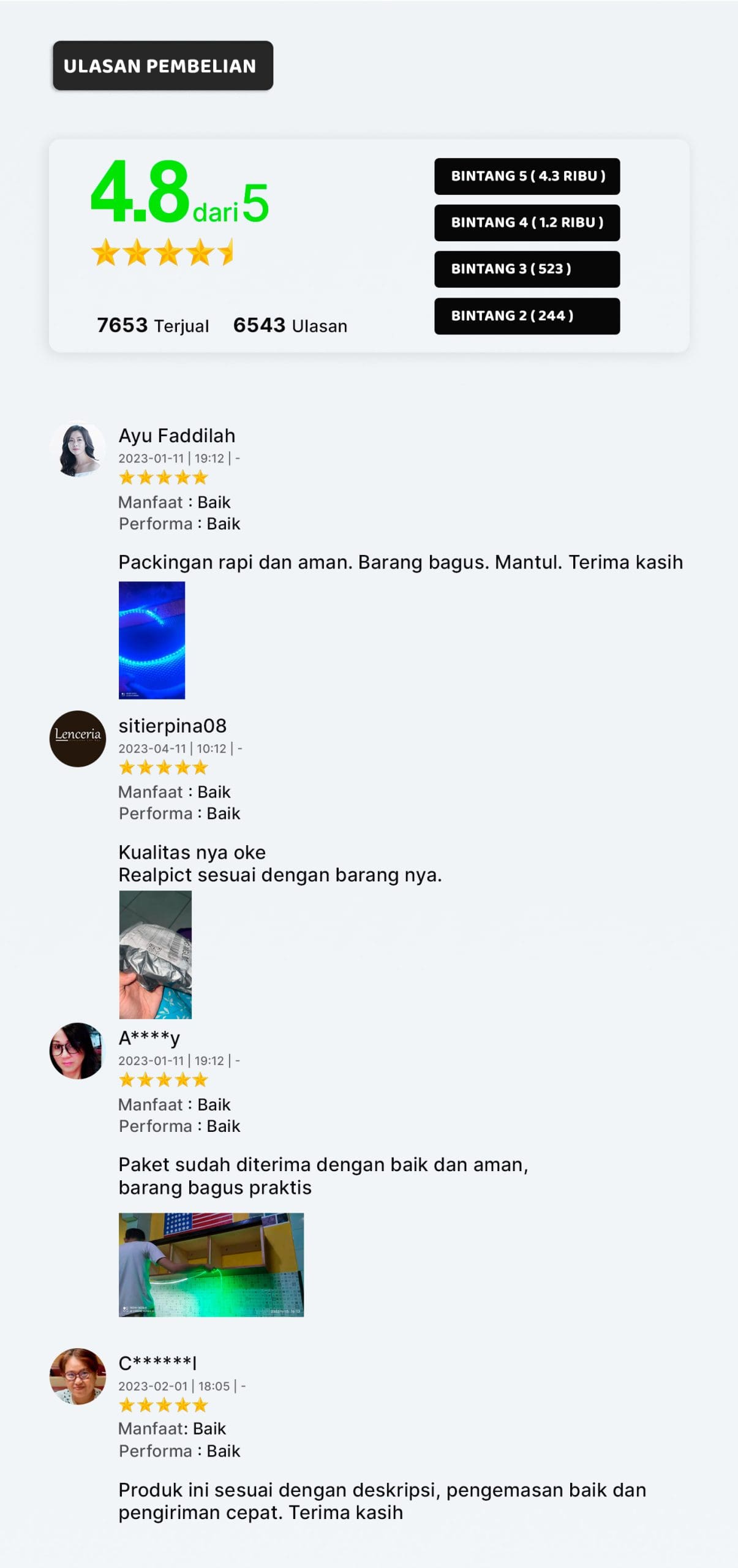Tap C******l's avatar photo

coord(77,1376)
